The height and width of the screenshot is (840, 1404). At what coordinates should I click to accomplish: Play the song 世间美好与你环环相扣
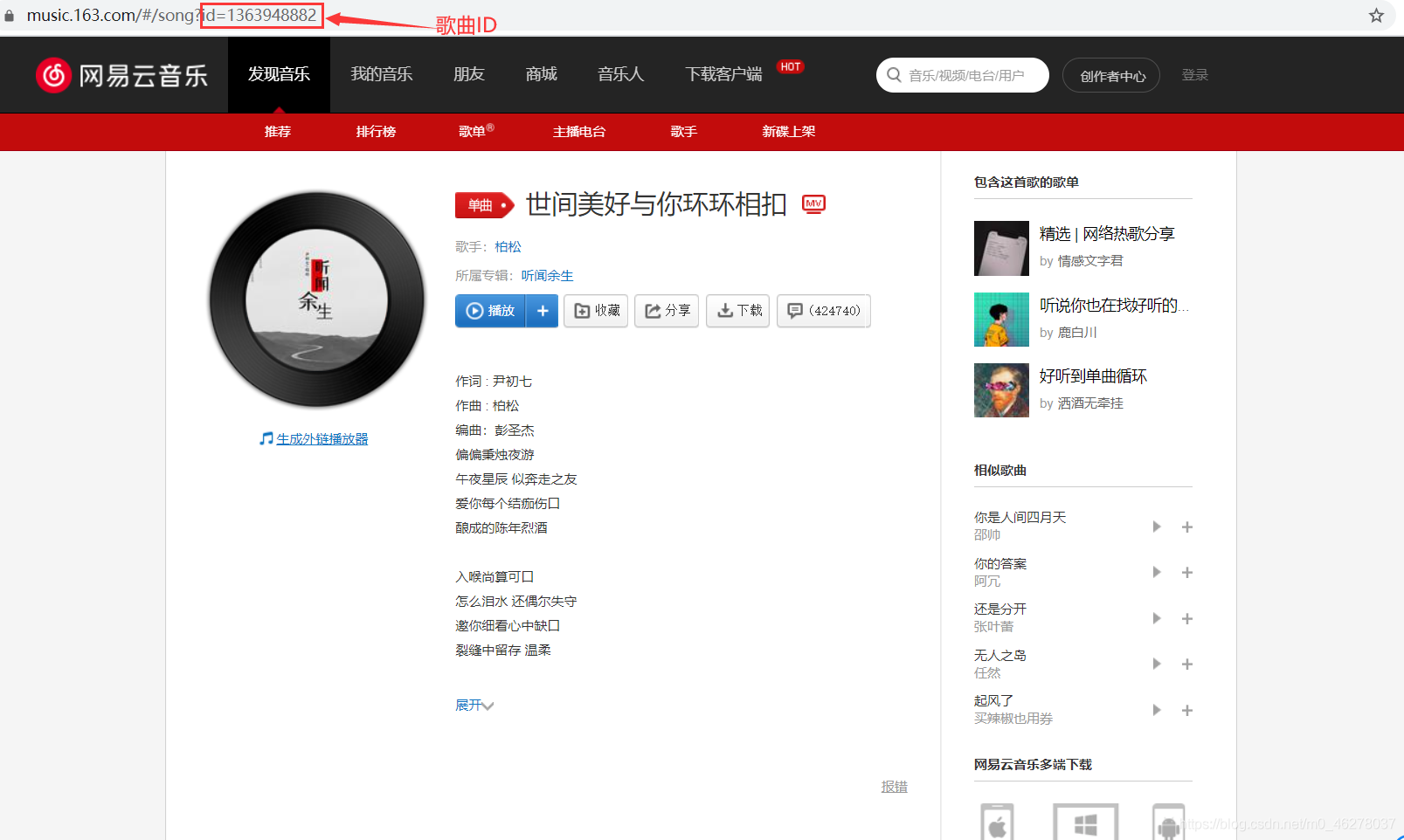491,311
